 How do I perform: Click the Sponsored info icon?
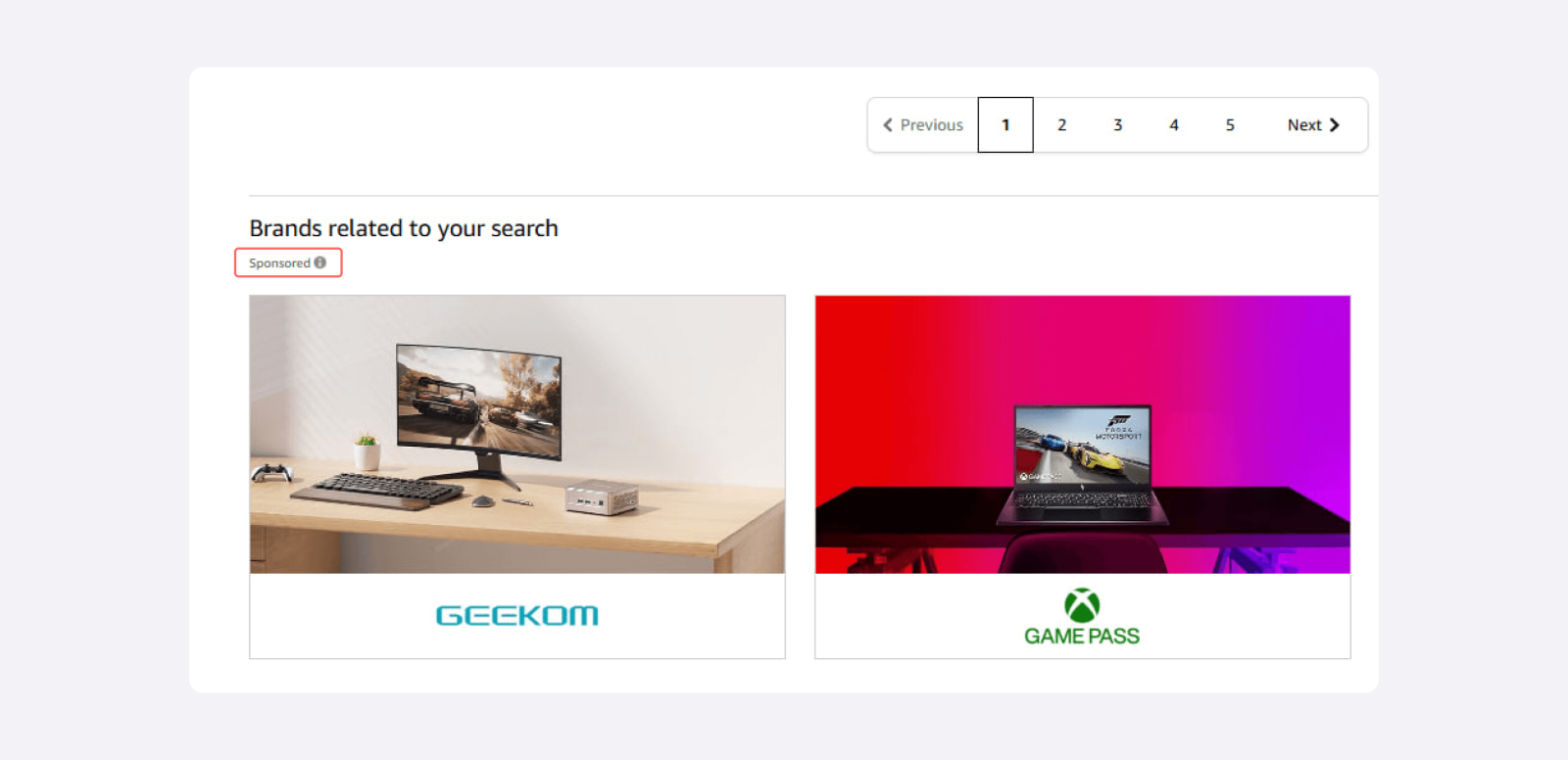[x=320, y=262]
